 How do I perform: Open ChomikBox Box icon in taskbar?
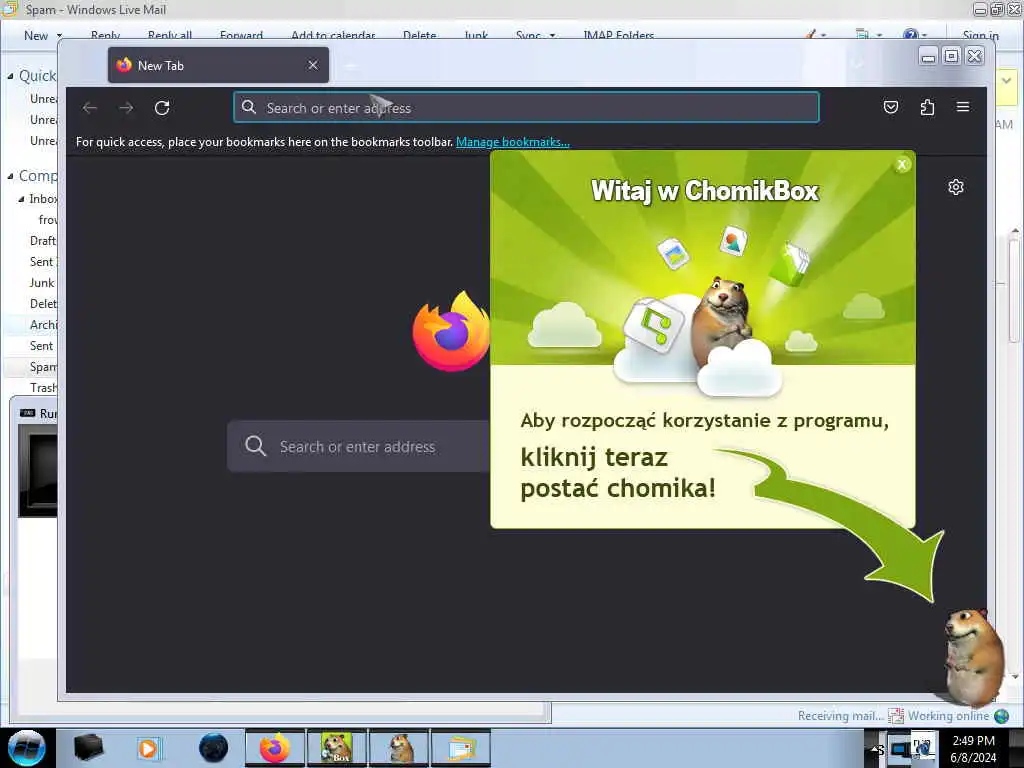point(337,748)
